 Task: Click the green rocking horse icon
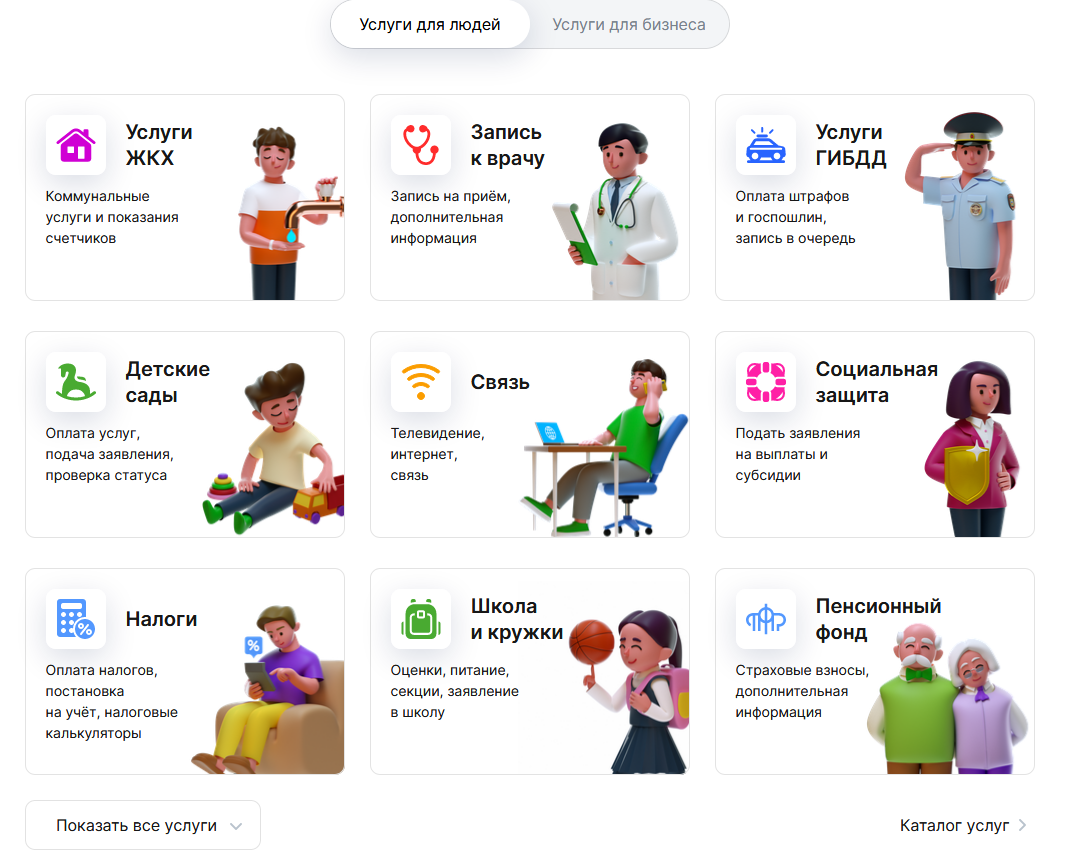point(76,382)
